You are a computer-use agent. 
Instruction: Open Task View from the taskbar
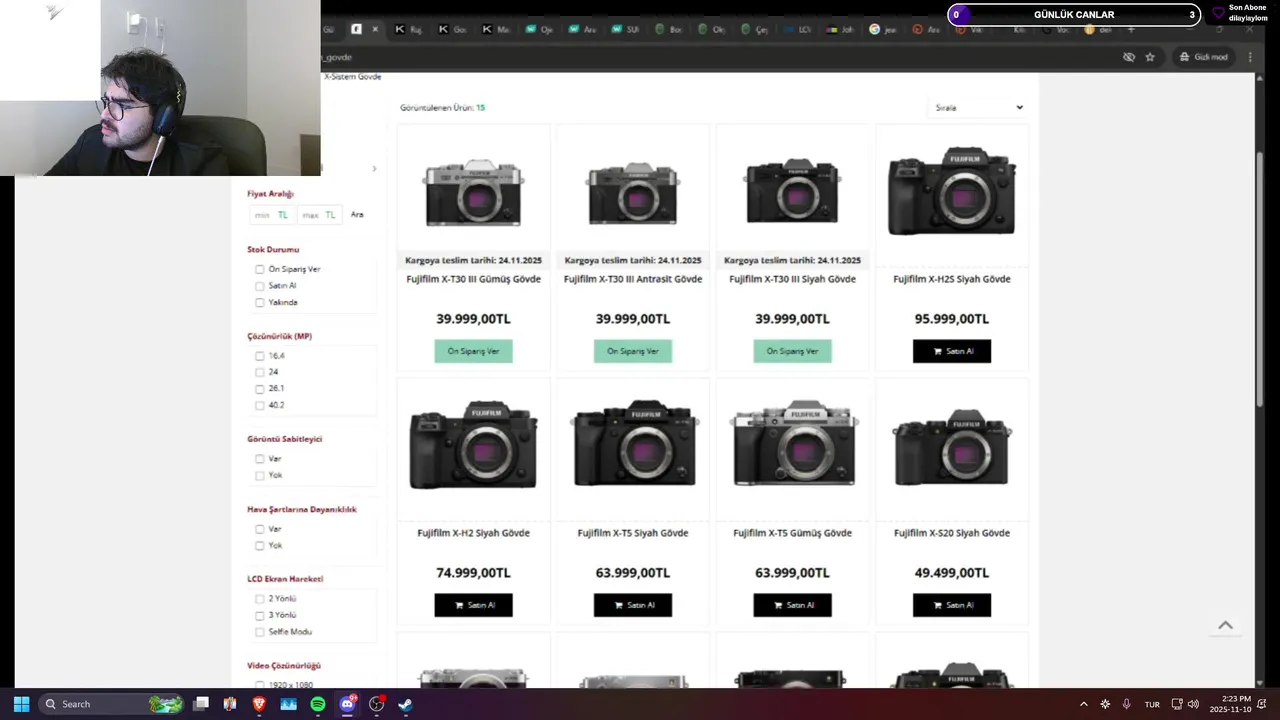(x=201, y=704)
